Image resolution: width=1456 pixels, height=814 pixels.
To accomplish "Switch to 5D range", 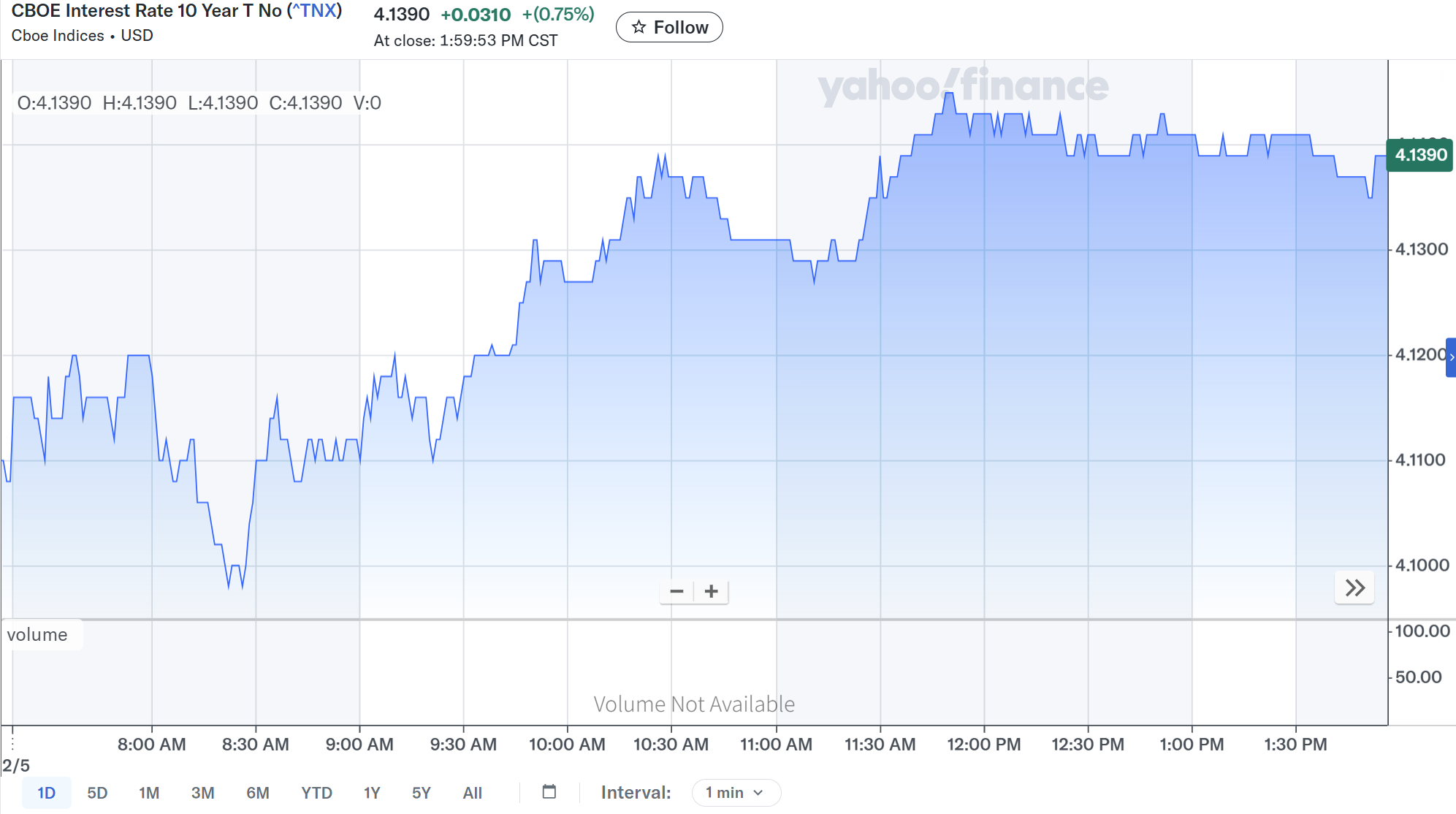I will 97,793.
